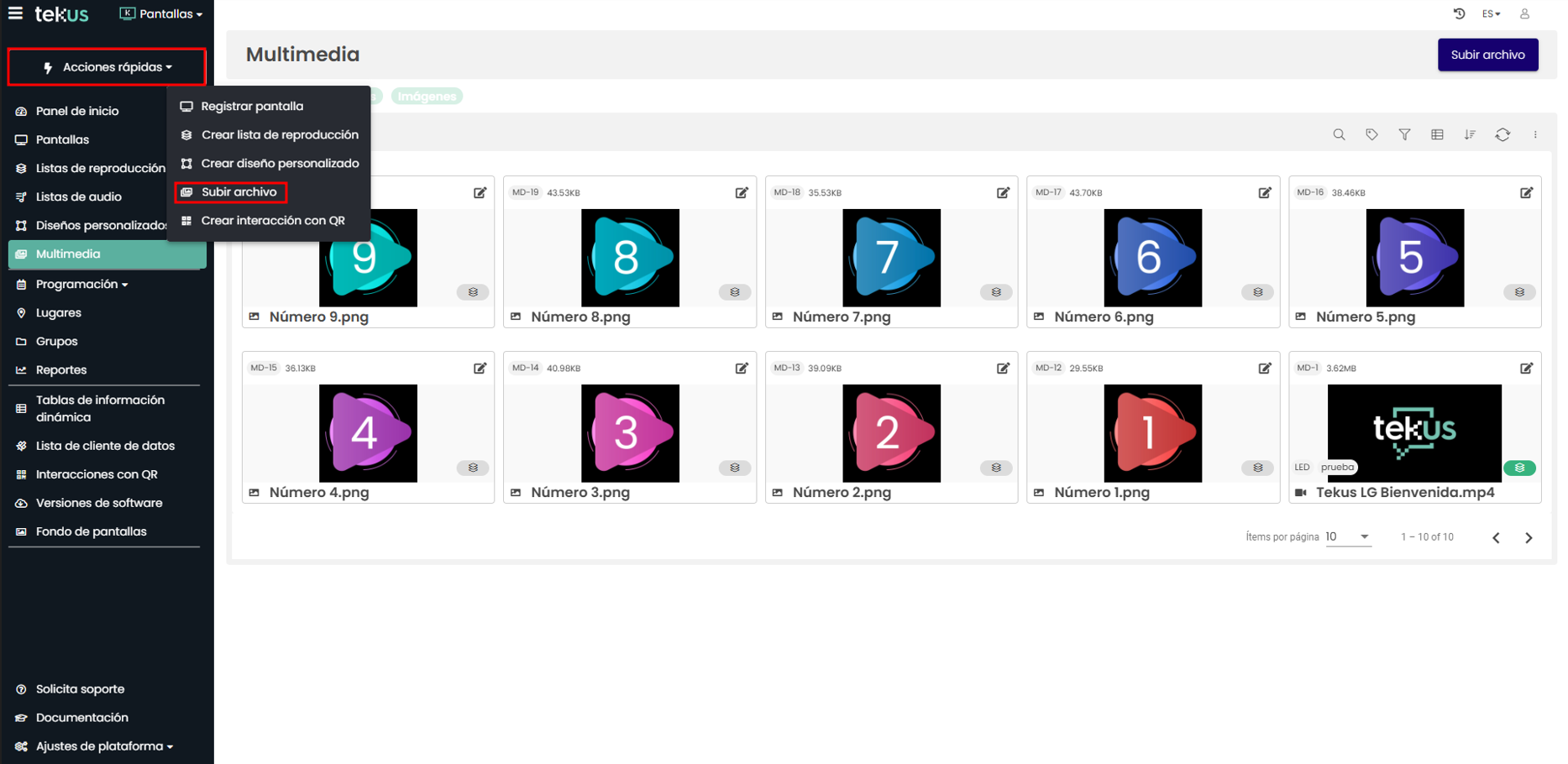Open the filter funnel icon
This screenshot has height=764, width=1568.
[x=1404, y=134]
